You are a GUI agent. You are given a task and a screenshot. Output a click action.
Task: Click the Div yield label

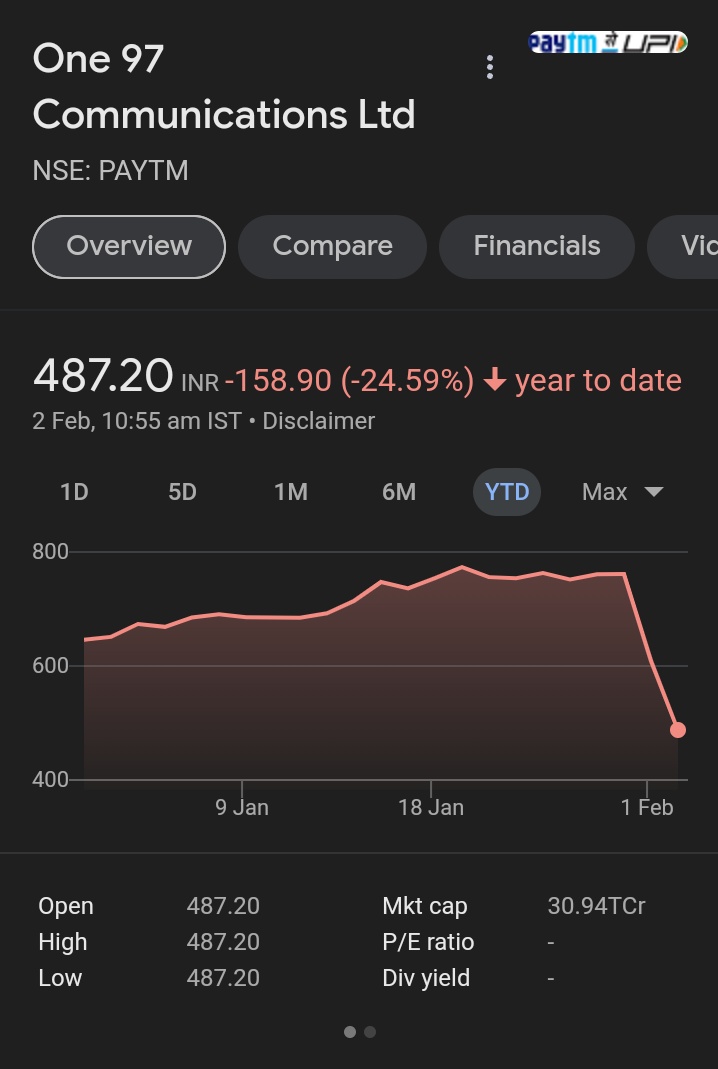click(x=426, y=978)
